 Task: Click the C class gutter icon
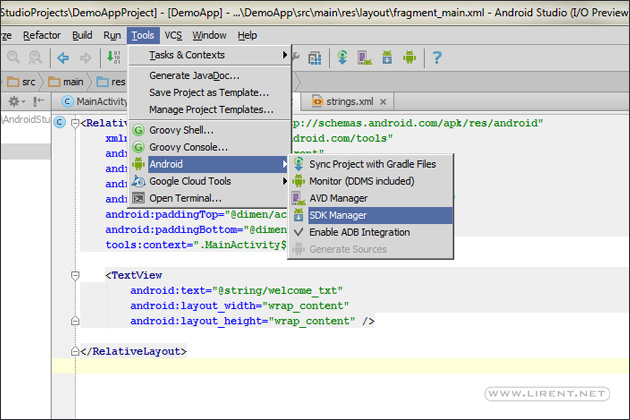pyautogui.click(x=59, y=122)
